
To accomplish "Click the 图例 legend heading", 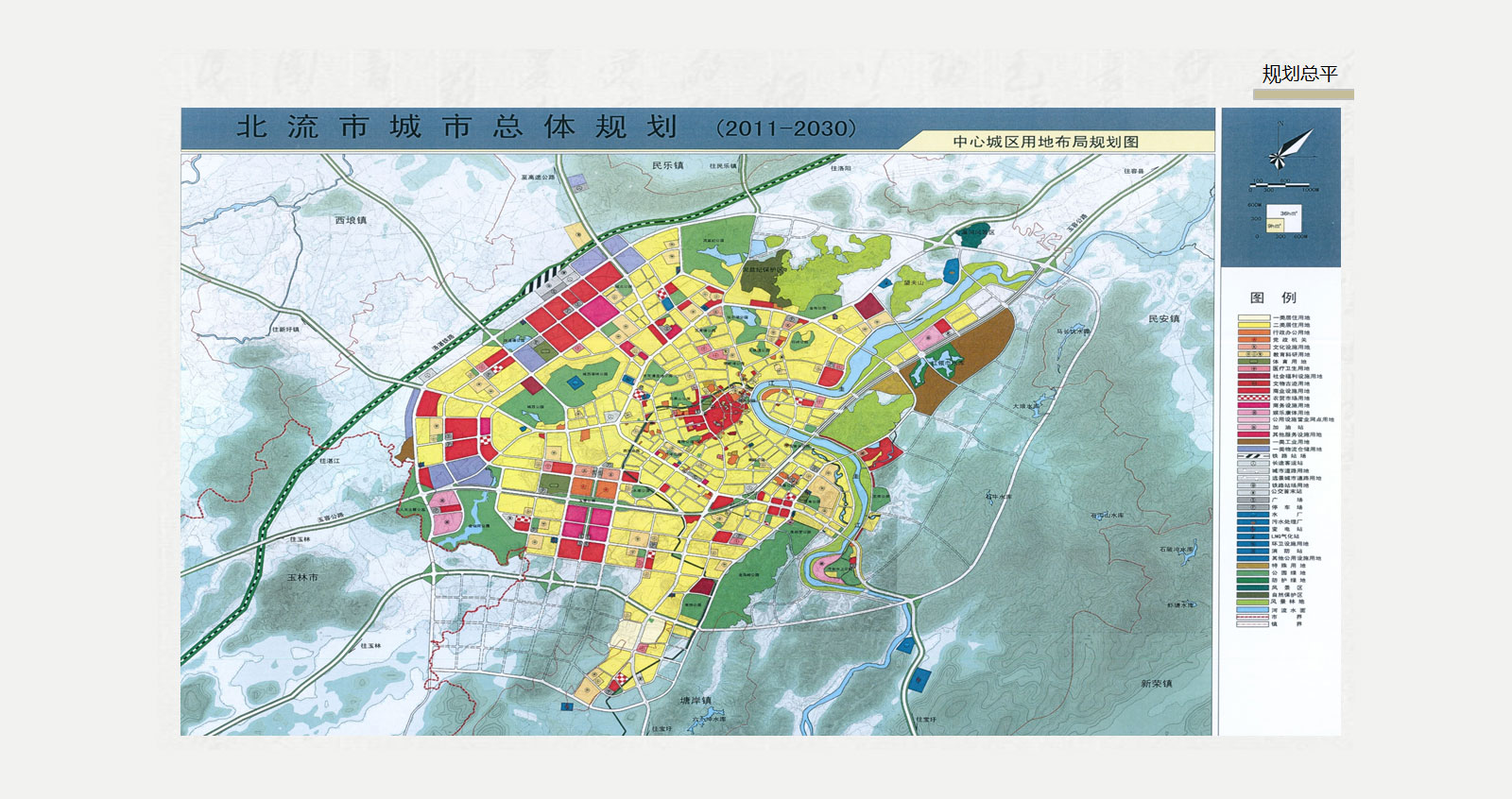I will [x=1273, y=297].
